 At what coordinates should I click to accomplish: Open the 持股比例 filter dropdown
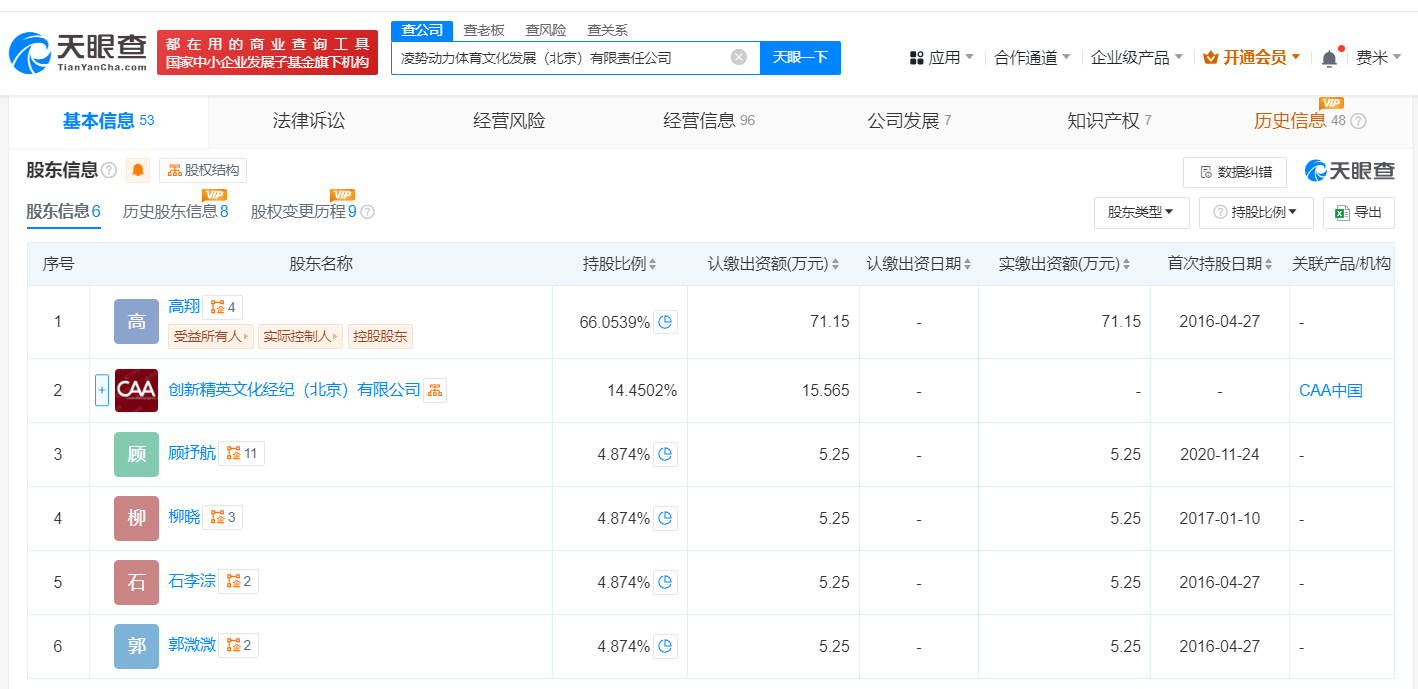point(1256,212)
